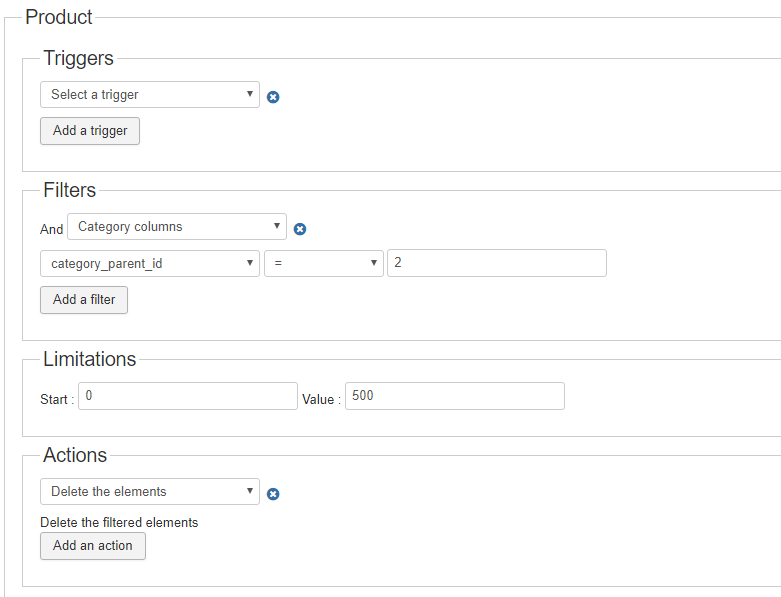Open the equals operator dropdown
Viewport: 781px width, 597px height.
[x=324, y=263]
